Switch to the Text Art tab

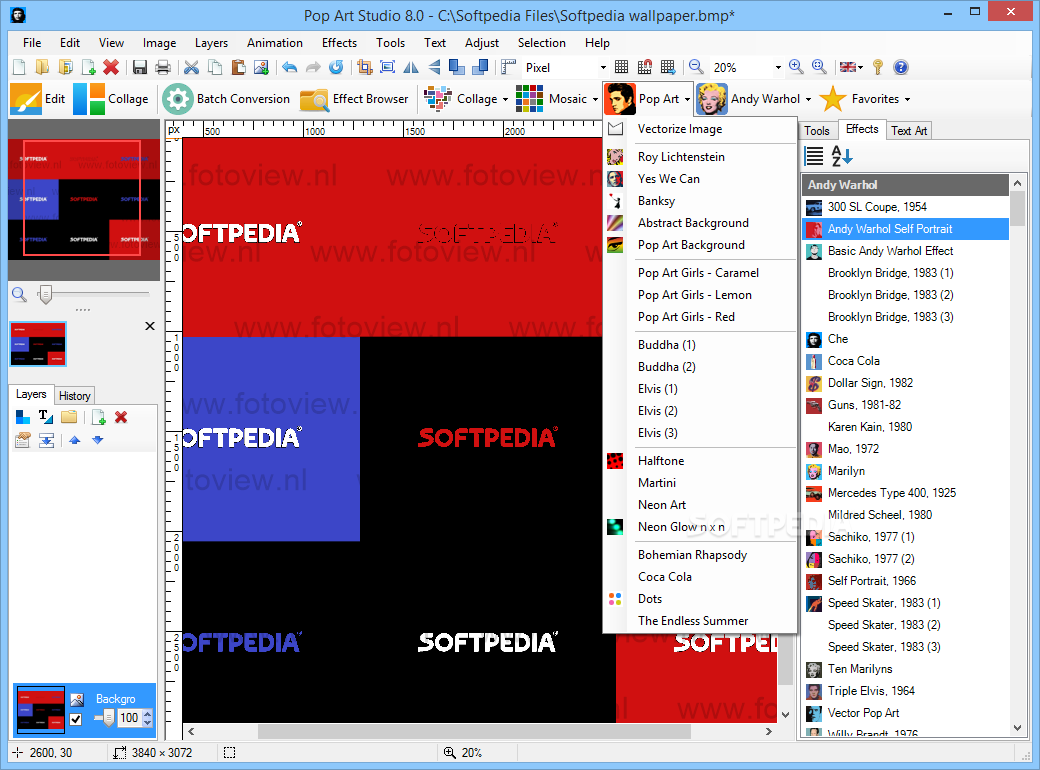[909, 131]
